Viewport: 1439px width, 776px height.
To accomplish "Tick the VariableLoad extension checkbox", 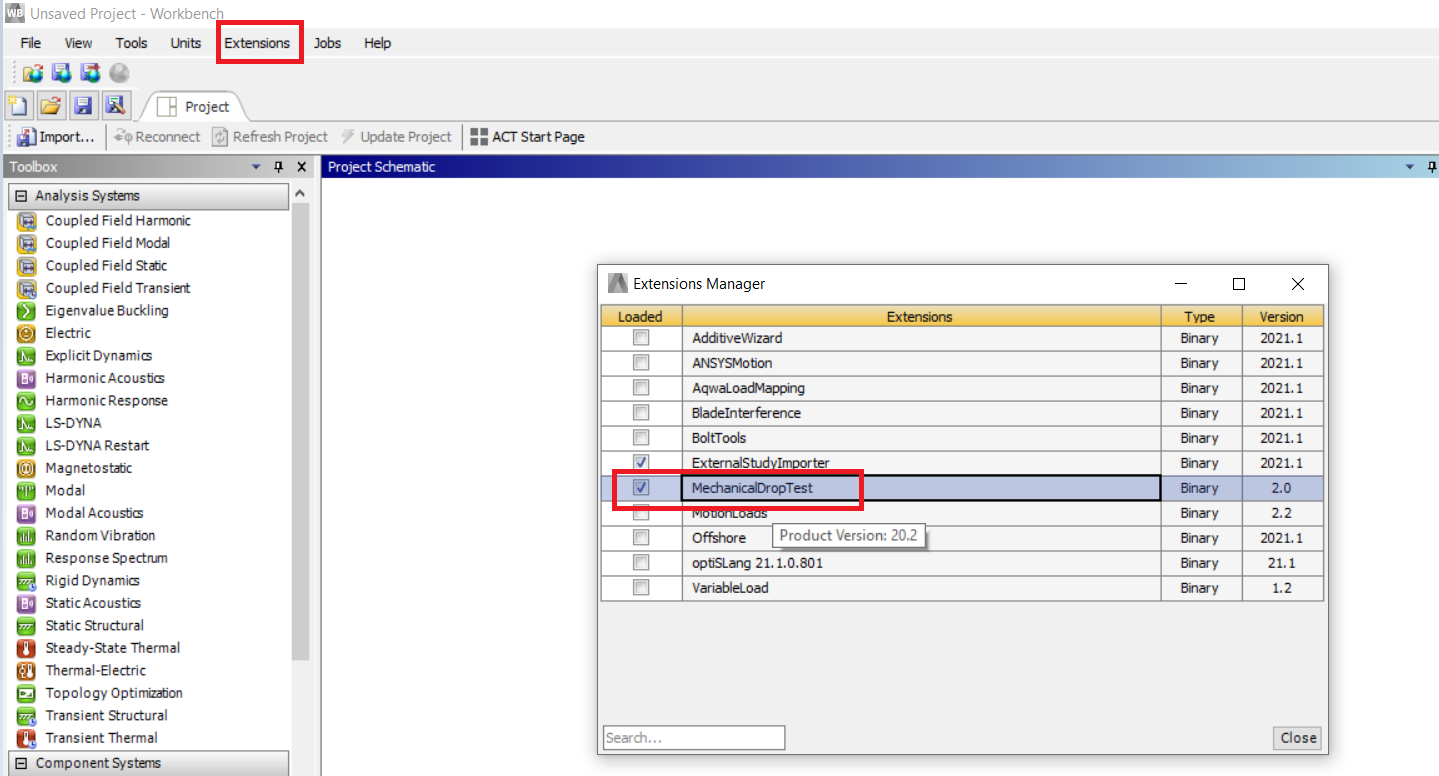I will pos(641,588).
